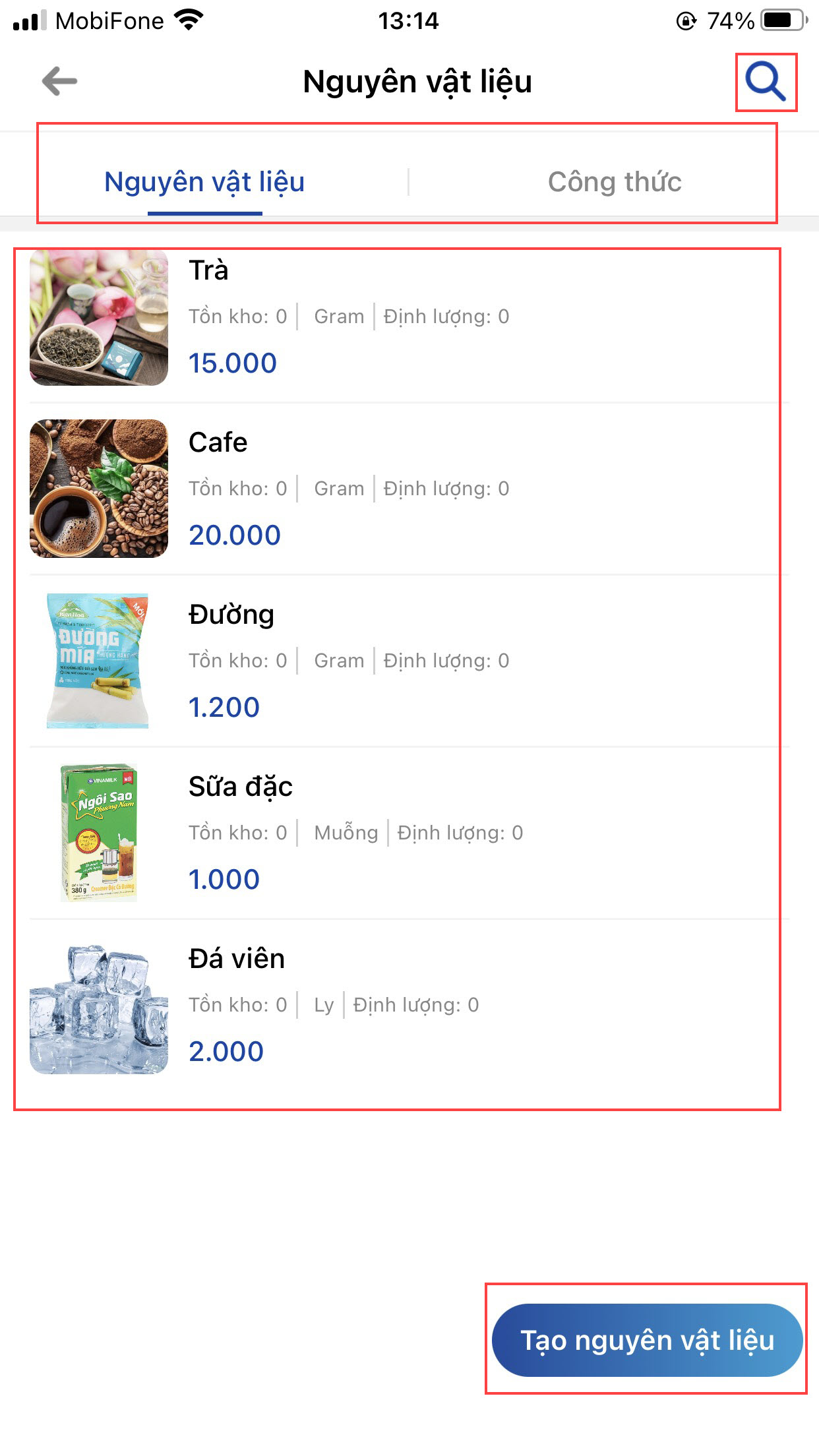
Task: Tap the Wi-Fi status icon
Action: tap(189, 20)
